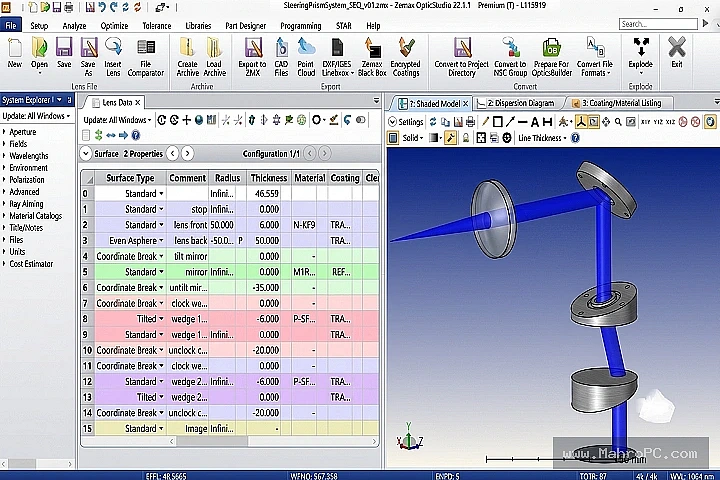Toggle the lock icon in Shaded Model toolbar
720x480 pixels.
[466, 138]
